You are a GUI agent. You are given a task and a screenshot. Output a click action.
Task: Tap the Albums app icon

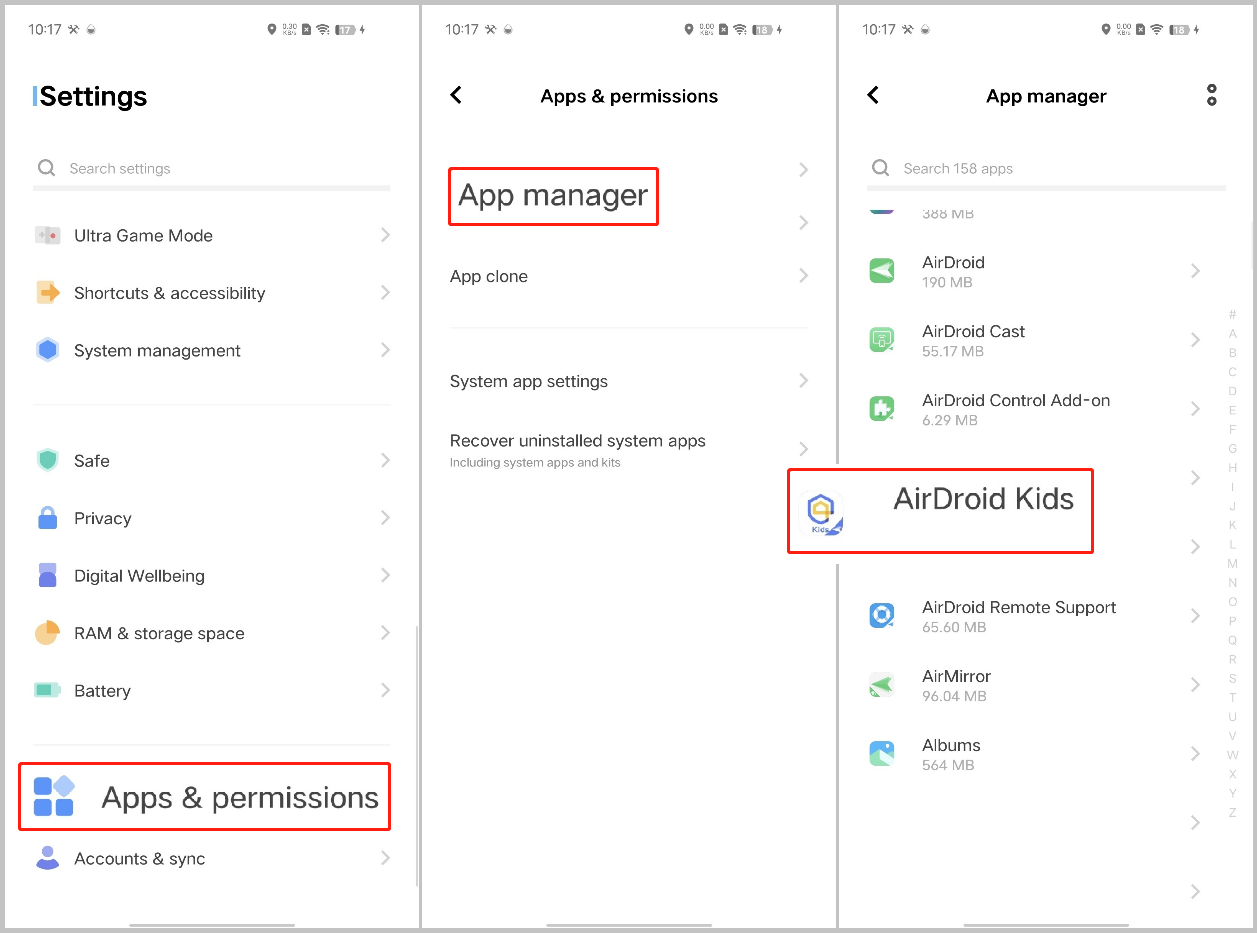coord(882,753)
